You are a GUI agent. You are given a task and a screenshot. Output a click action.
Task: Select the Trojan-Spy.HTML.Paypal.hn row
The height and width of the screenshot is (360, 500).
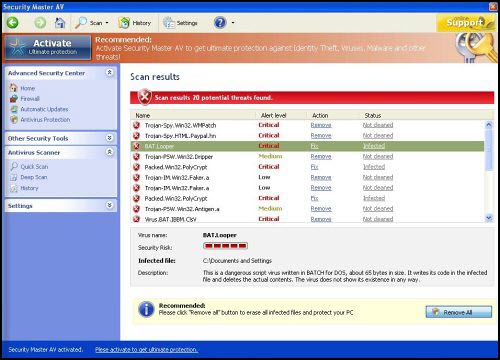tap(307, 136)
